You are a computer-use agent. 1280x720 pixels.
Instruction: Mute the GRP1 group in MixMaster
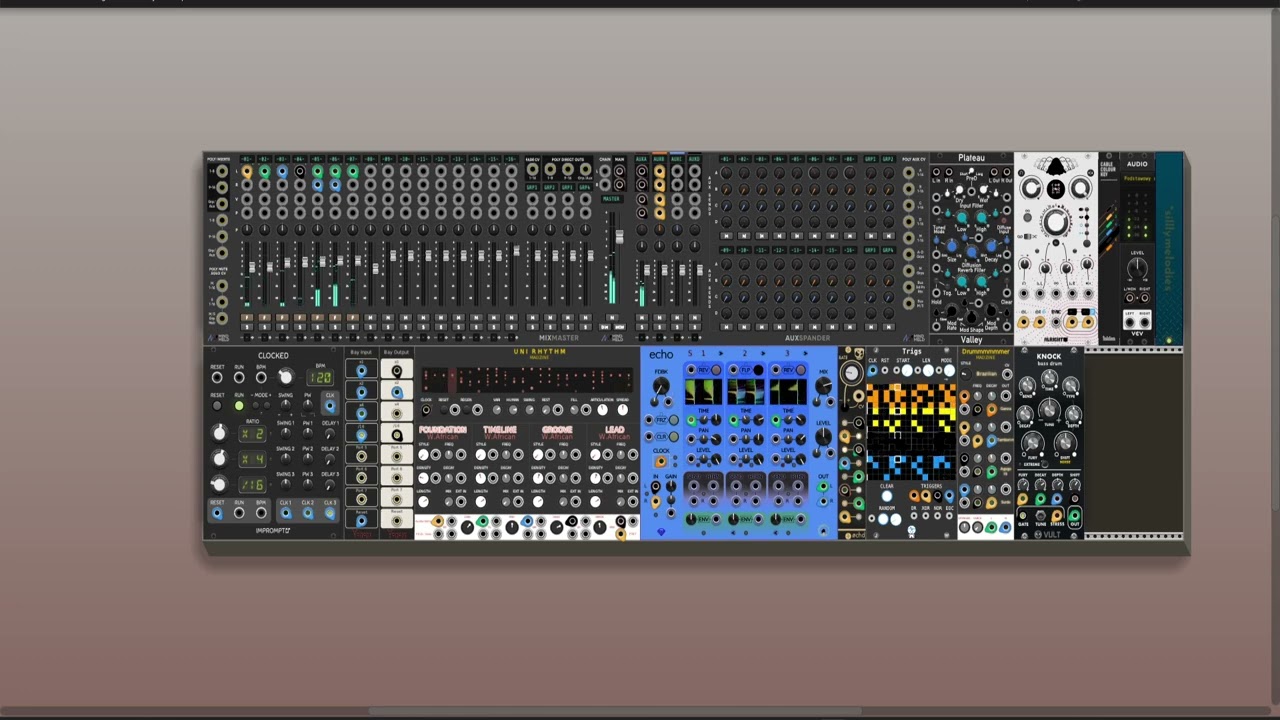532,317
